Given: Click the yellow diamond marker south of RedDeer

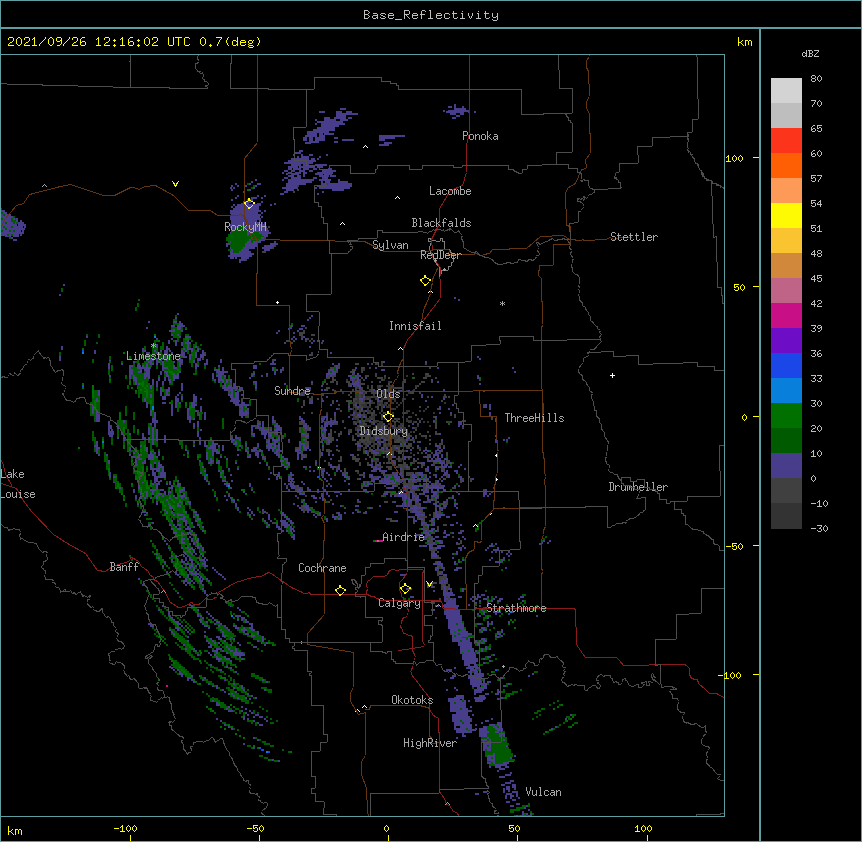Looking at the screenshot, I should pyautogui.click(x=425, y=281).
